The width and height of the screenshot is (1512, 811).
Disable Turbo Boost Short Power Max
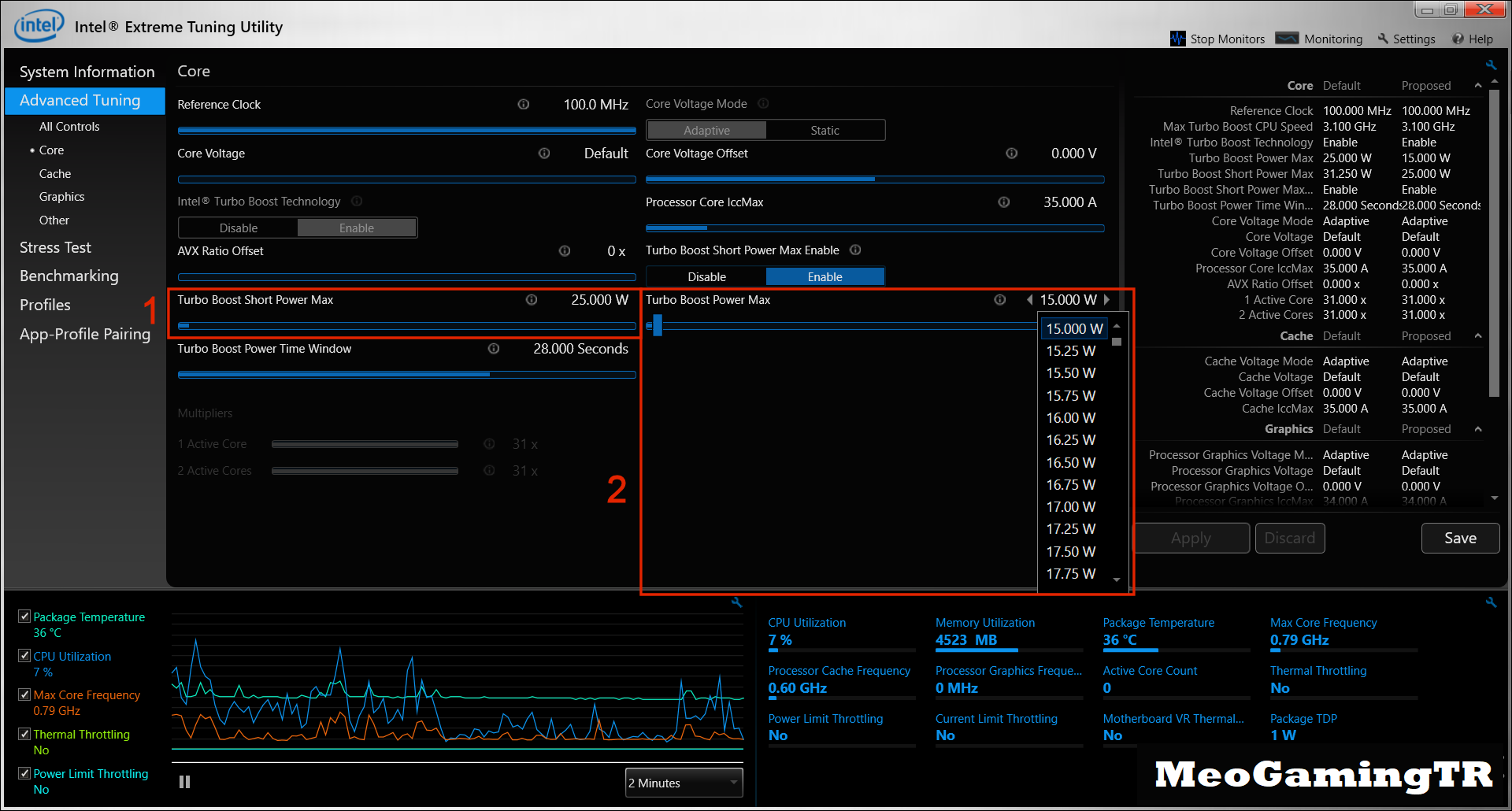point(706,276)
